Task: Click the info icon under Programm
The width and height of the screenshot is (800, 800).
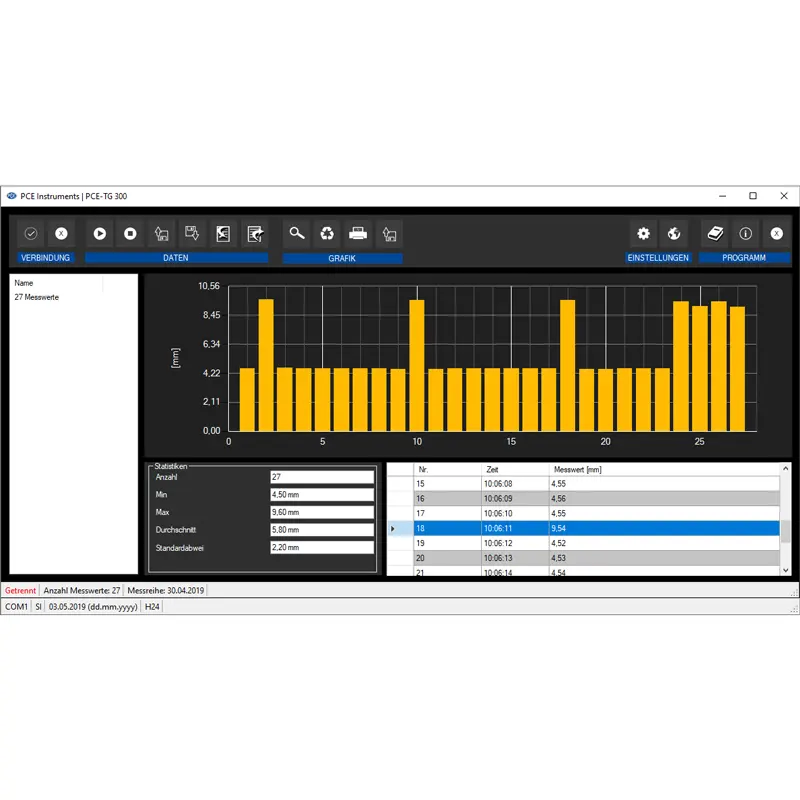Action: point(745,233)
